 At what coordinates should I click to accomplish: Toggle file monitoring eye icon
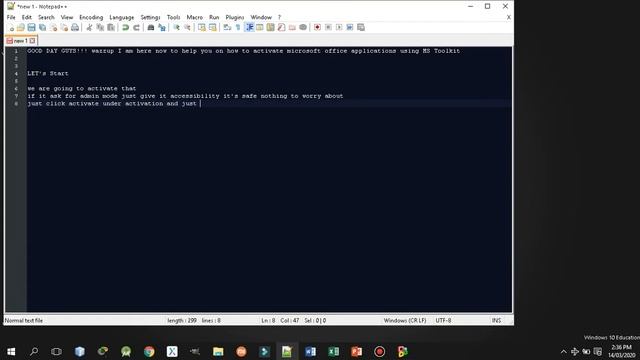[x=303, y=27]
